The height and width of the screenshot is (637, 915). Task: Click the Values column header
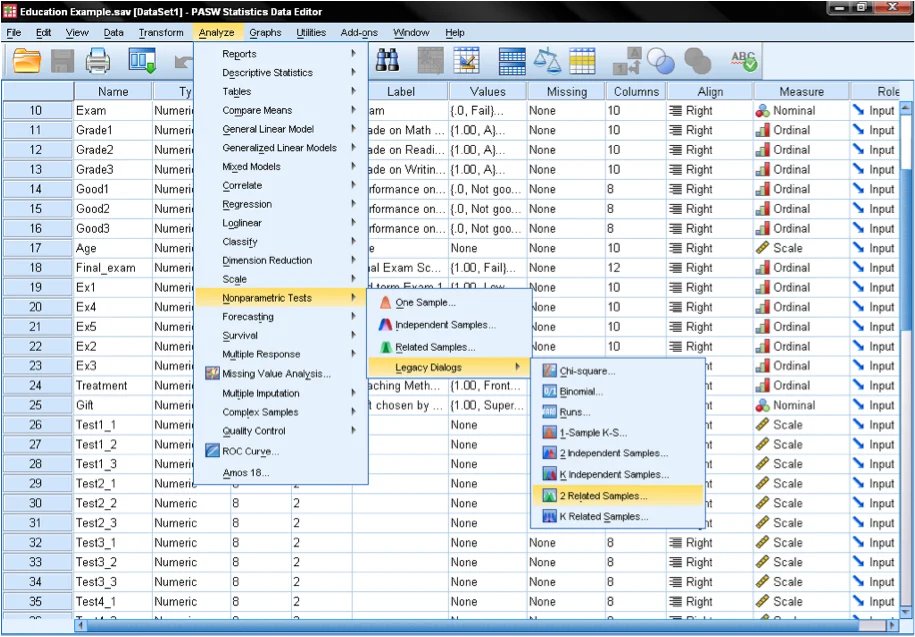[x=488, y=92]
